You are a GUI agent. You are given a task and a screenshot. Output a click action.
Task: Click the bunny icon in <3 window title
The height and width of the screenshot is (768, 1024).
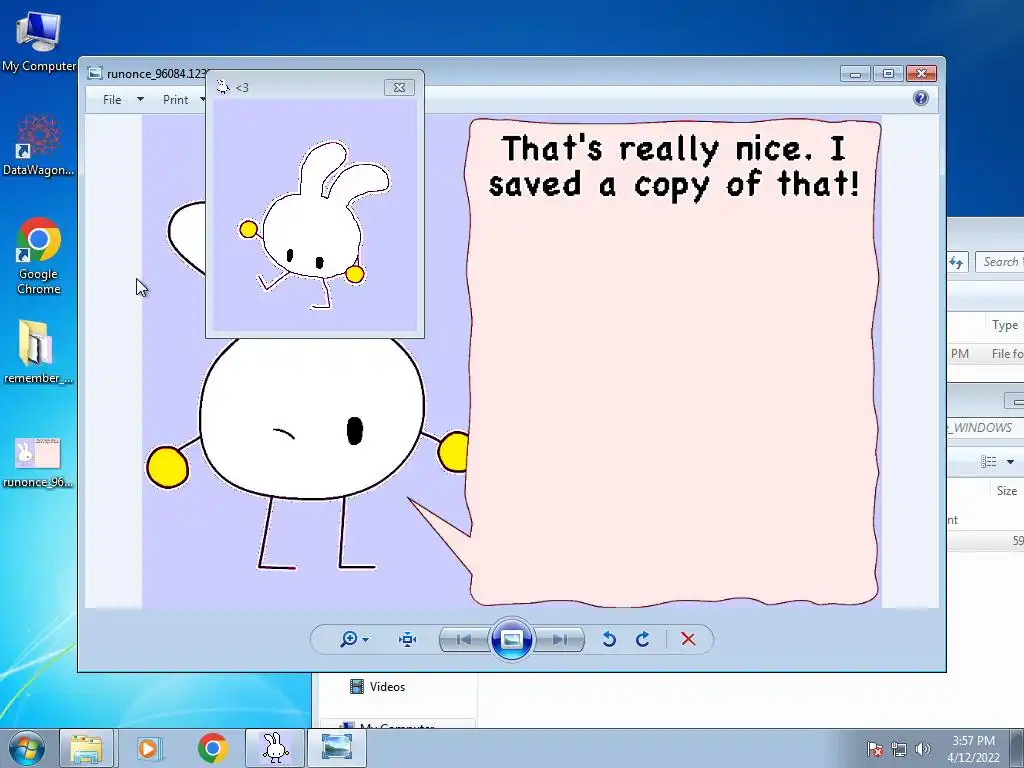[223, 87]
